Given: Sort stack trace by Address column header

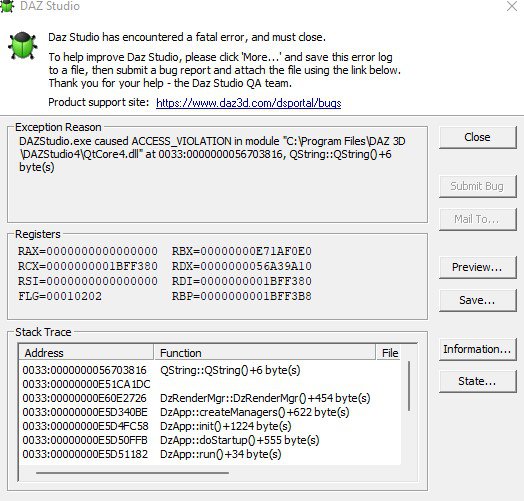Looking at the screenshot, I should pyautogui.click(x=86, y=353).
